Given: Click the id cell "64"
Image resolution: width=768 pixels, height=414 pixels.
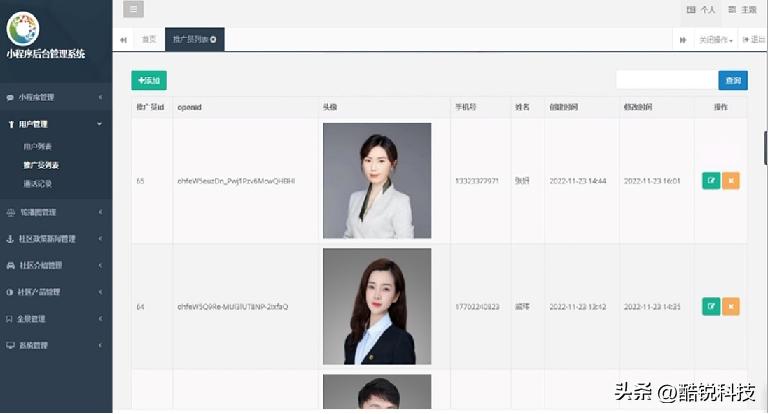Looking at the screenshot, I should pyautogui.click(x=140, y=307).
